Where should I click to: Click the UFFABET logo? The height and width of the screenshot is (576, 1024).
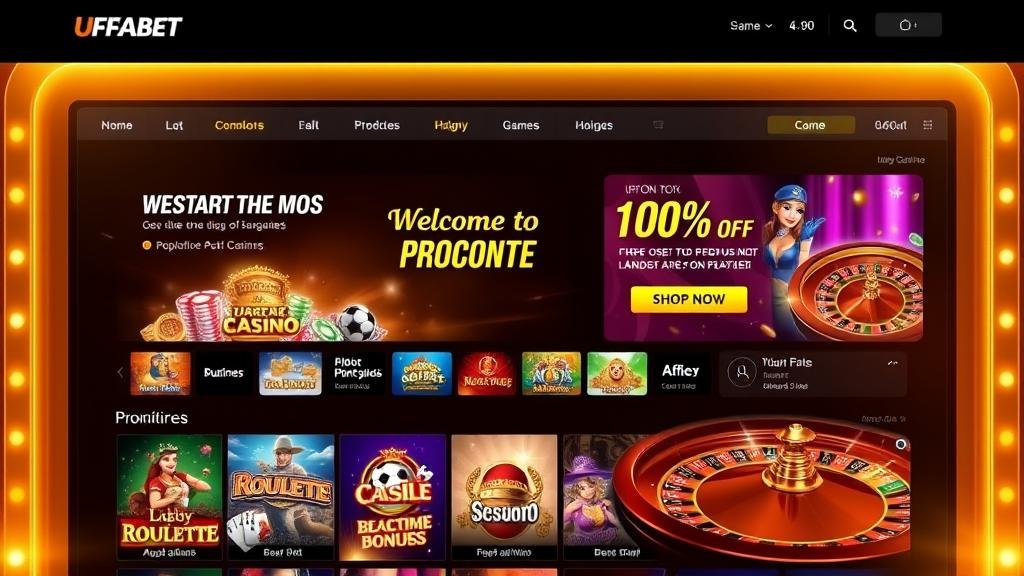pos(128,27)
